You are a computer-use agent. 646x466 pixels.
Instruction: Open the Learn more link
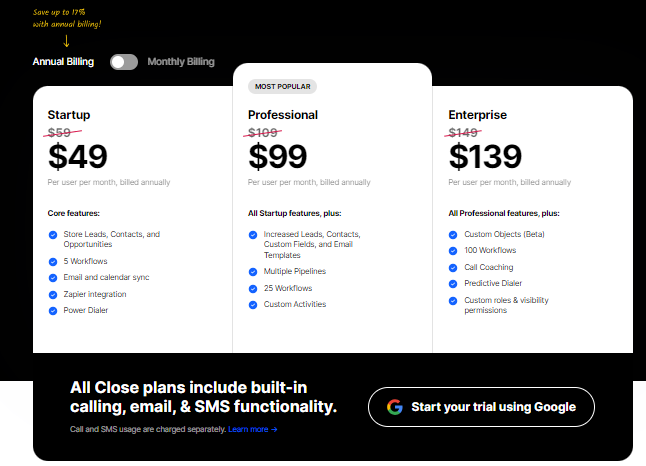pyautogui.click(x=252, y=429)
